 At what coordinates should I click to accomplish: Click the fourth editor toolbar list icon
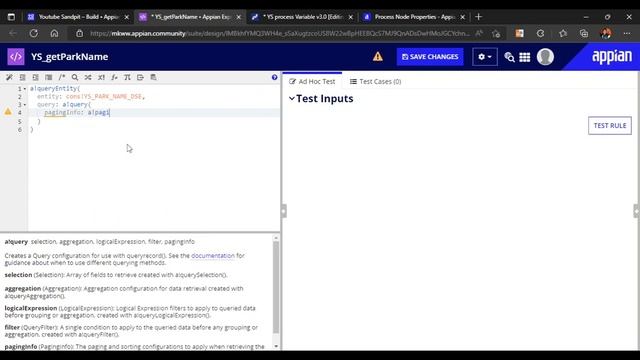pyautogui.click(x=49, y=77)
